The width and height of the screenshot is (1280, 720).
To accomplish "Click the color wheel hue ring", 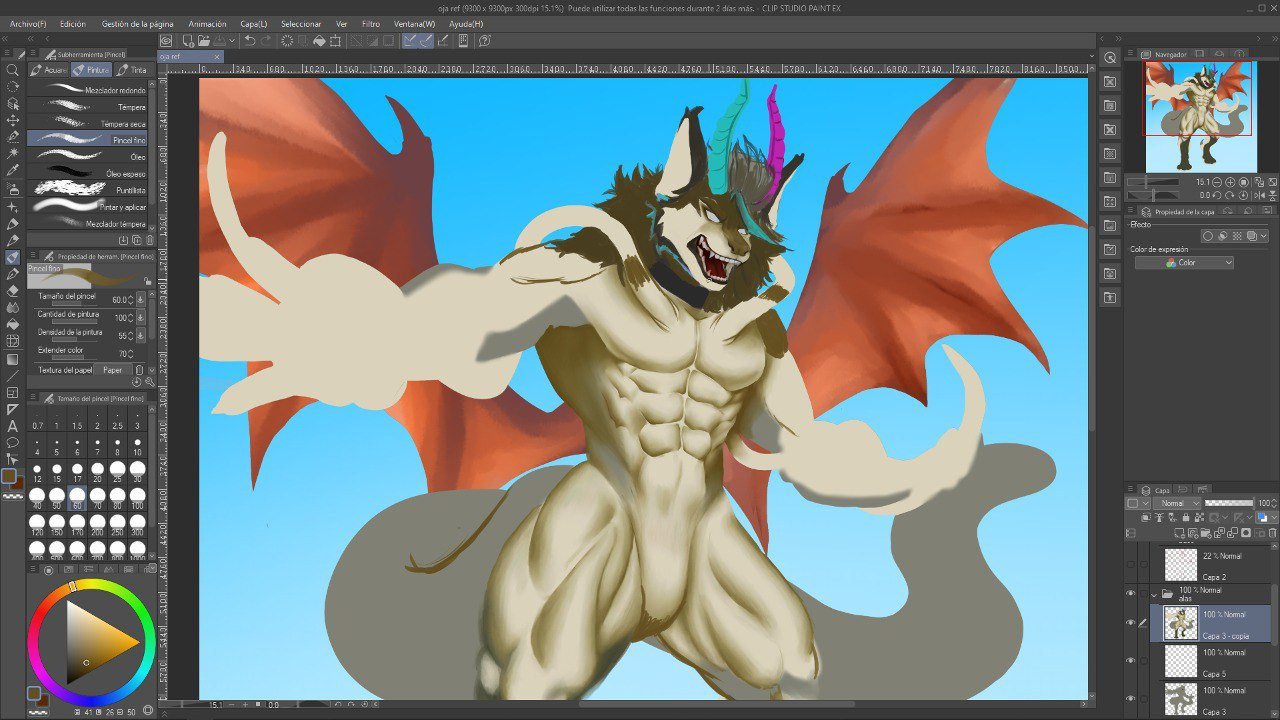I will coord(91,586).
